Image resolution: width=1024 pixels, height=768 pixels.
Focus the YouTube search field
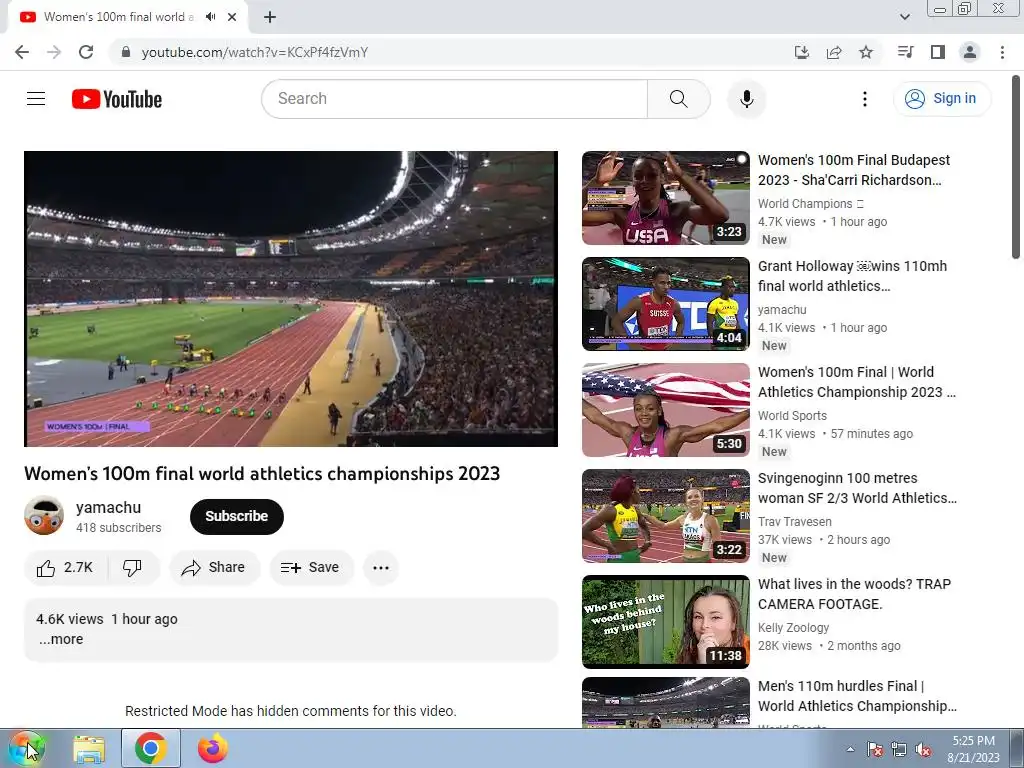pyautogui.click(x=455, y=99)
